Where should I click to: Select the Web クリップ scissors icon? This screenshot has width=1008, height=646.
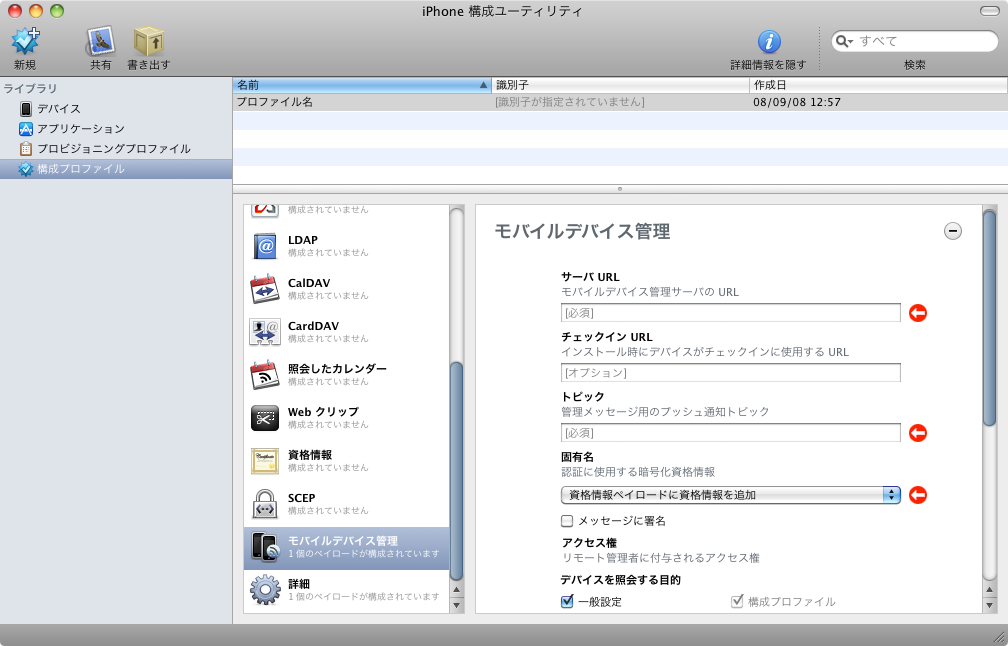264,418
